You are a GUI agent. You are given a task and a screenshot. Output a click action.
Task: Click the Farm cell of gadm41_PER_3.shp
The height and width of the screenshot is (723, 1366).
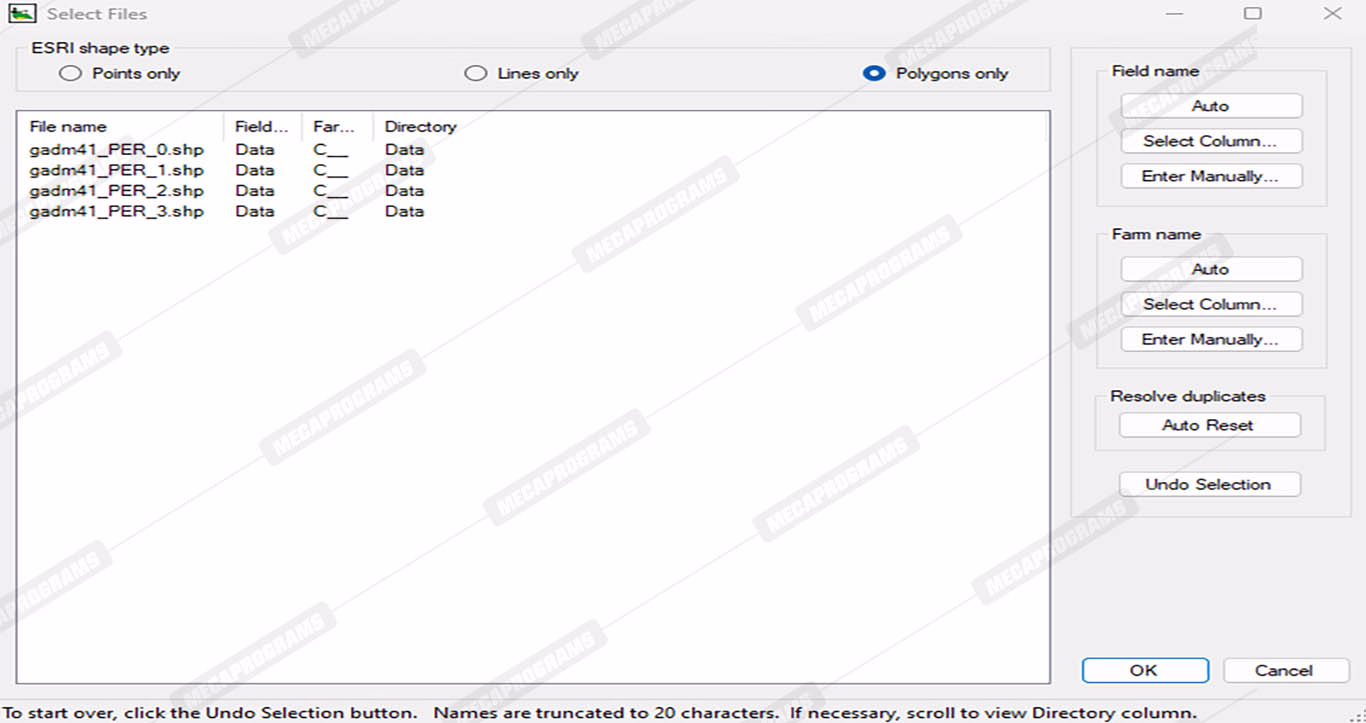tap(331, 211)
